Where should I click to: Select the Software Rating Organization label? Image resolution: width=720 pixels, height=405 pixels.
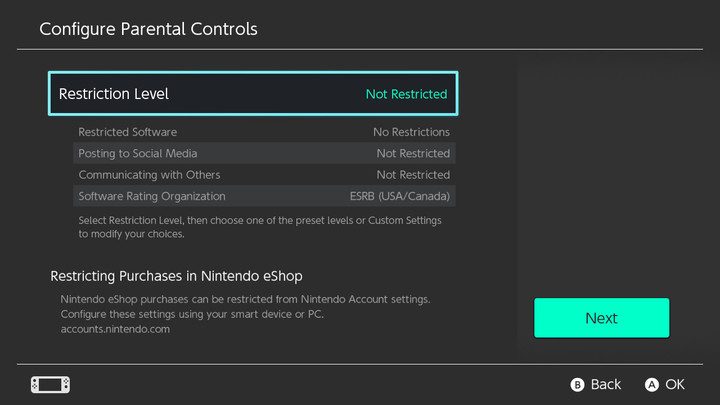click(152, 196)
